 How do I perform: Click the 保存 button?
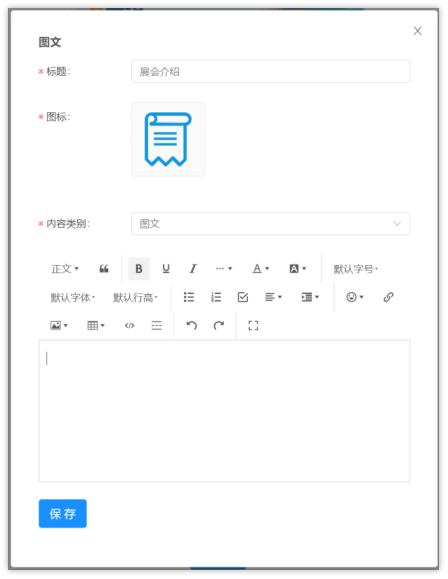[x=63, y=514]
